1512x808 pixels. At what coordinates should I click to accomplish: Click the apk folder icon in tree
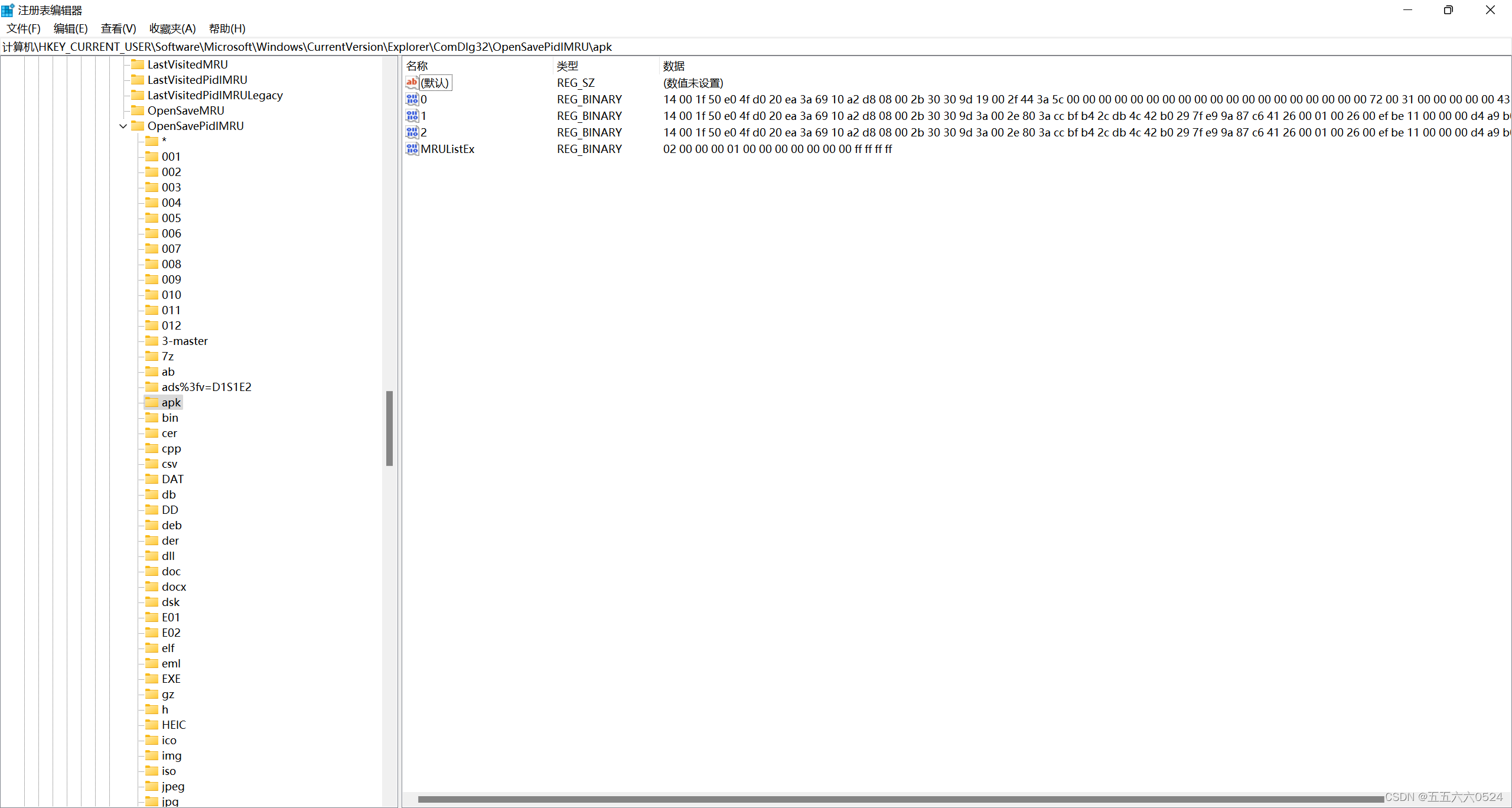(x=152, y=402)
